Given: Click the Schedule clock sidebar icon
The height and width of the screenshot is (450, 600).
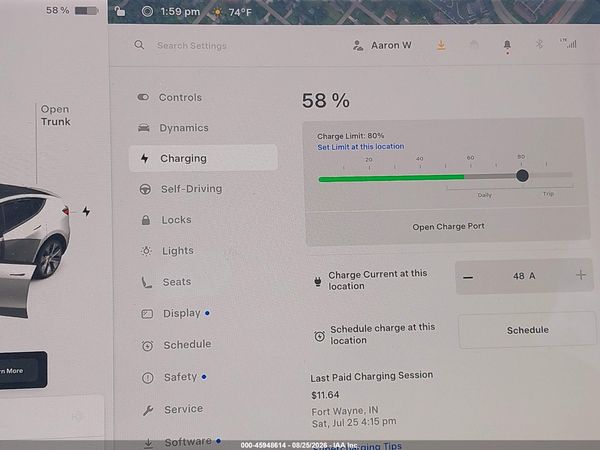Looking at the screenshot, I should click(x=148, y=346).
